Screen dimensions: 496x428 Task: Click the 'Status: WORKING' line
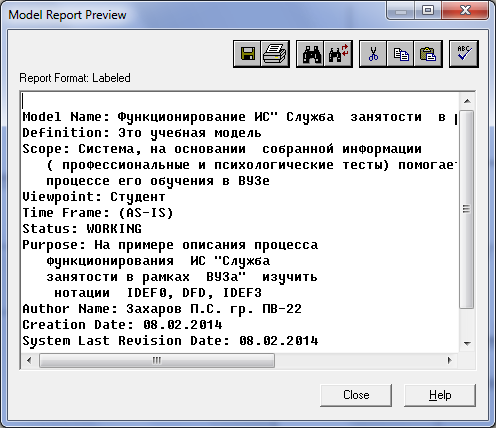tap(82, 229)
